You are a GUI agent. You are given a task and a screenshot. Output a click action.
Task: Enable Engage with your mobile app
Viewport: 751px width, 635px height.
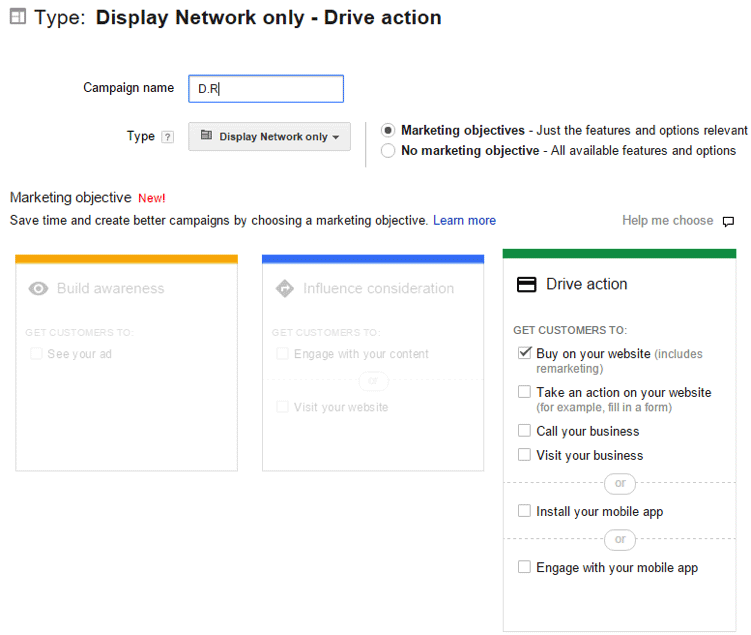coord(524,567)
